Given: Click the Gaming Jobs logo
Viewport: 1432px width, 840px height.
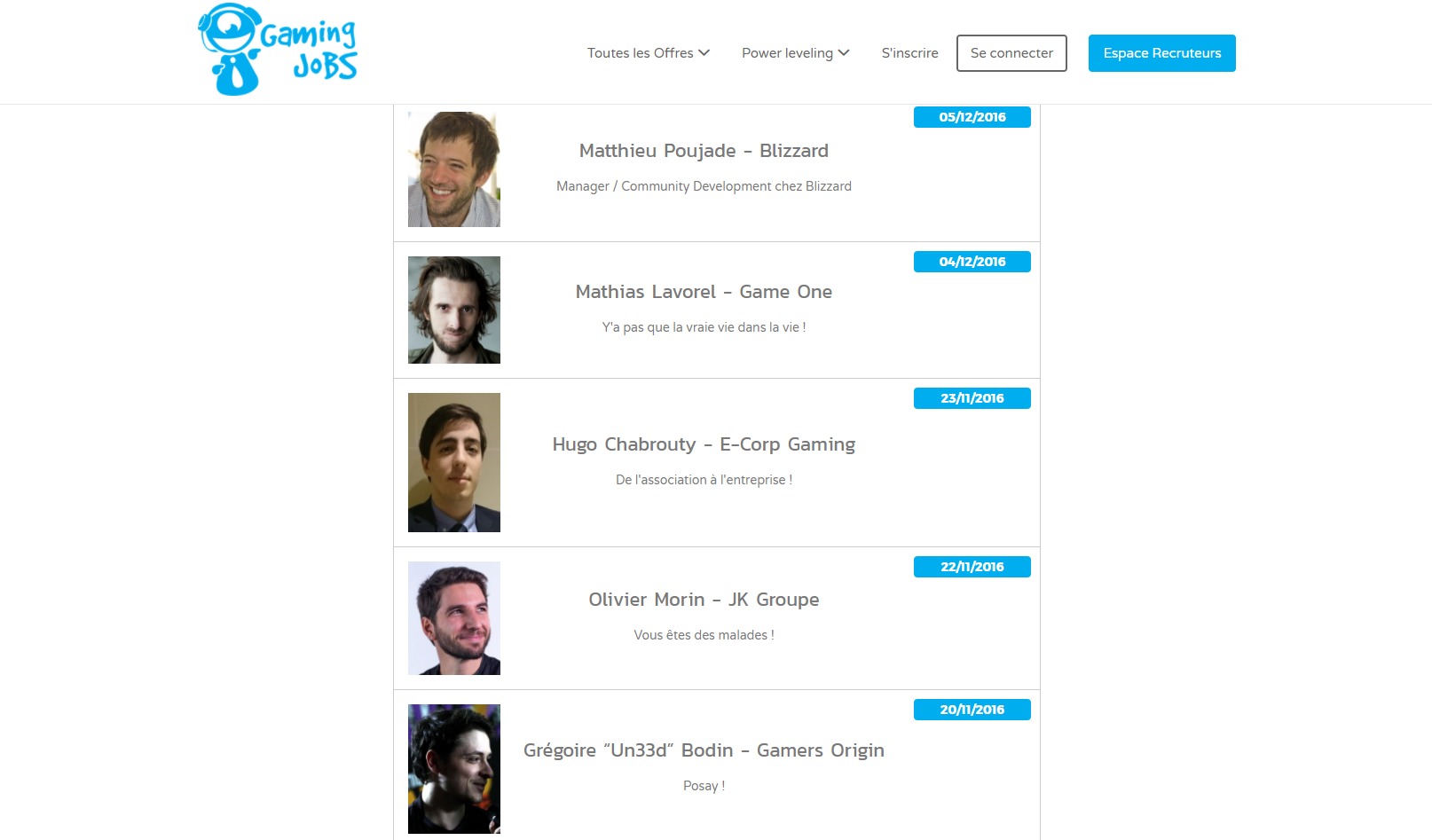Looking at the screenshot, I should click(x=277, y=50).
